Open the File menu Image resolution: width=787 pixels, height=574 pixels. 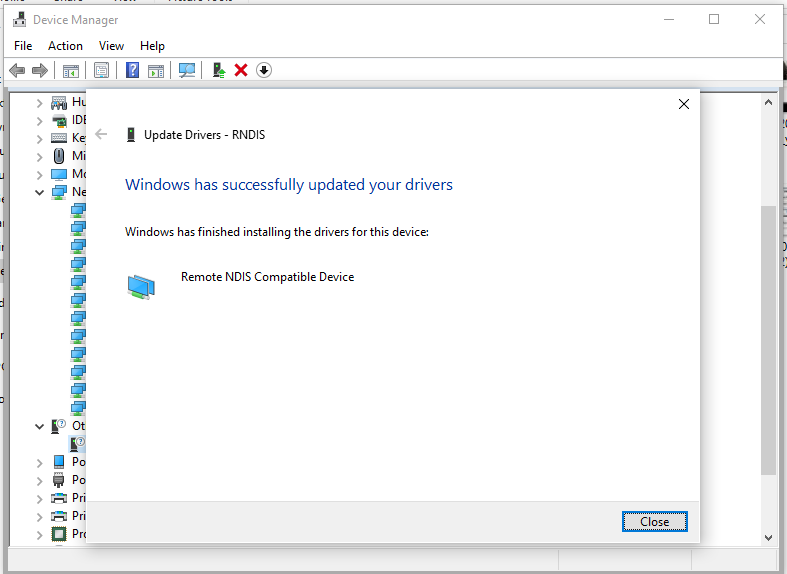click(x=23, y=46)
